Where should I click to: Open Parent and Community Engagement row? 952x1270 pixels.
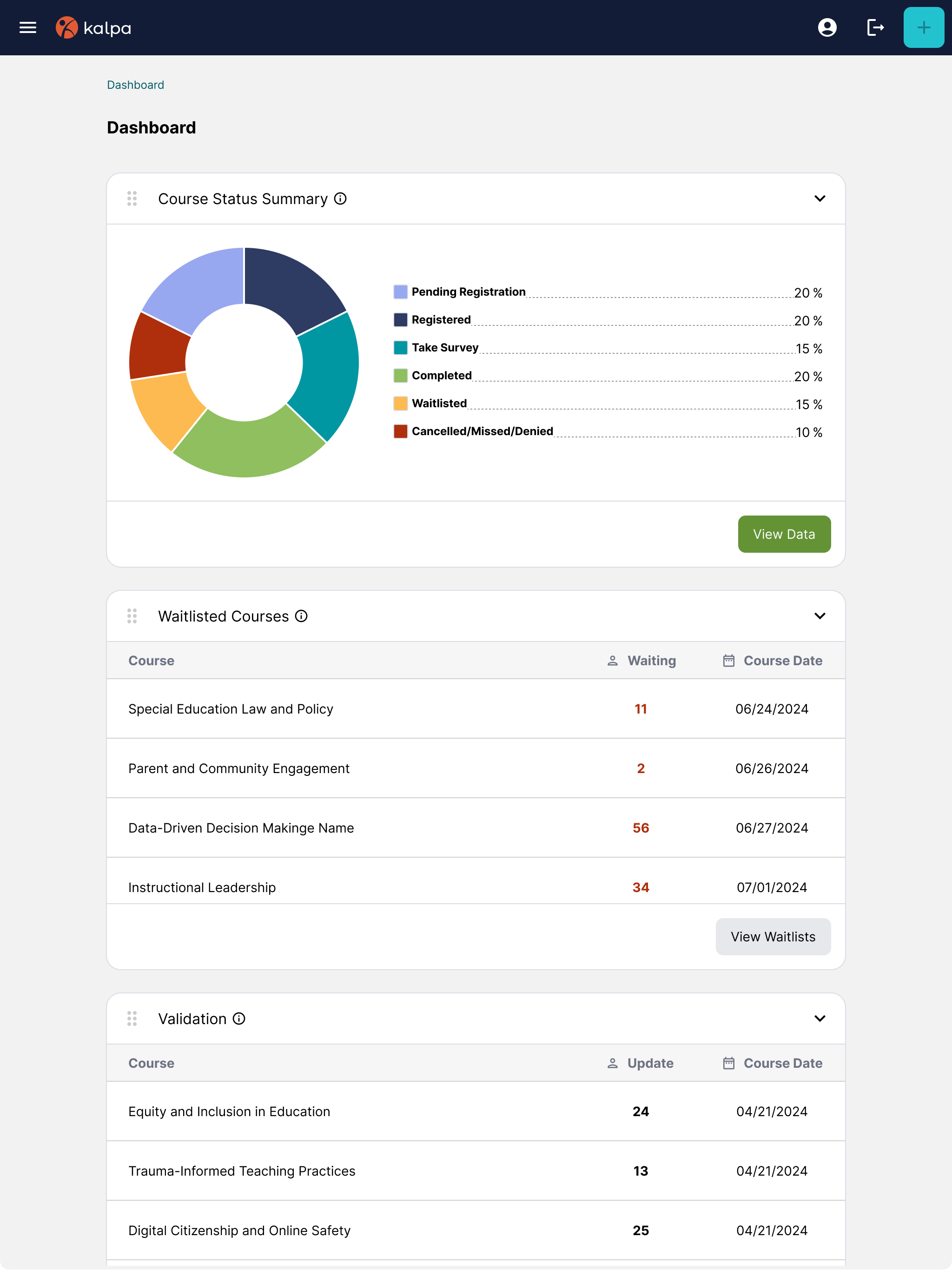[476, 768]
